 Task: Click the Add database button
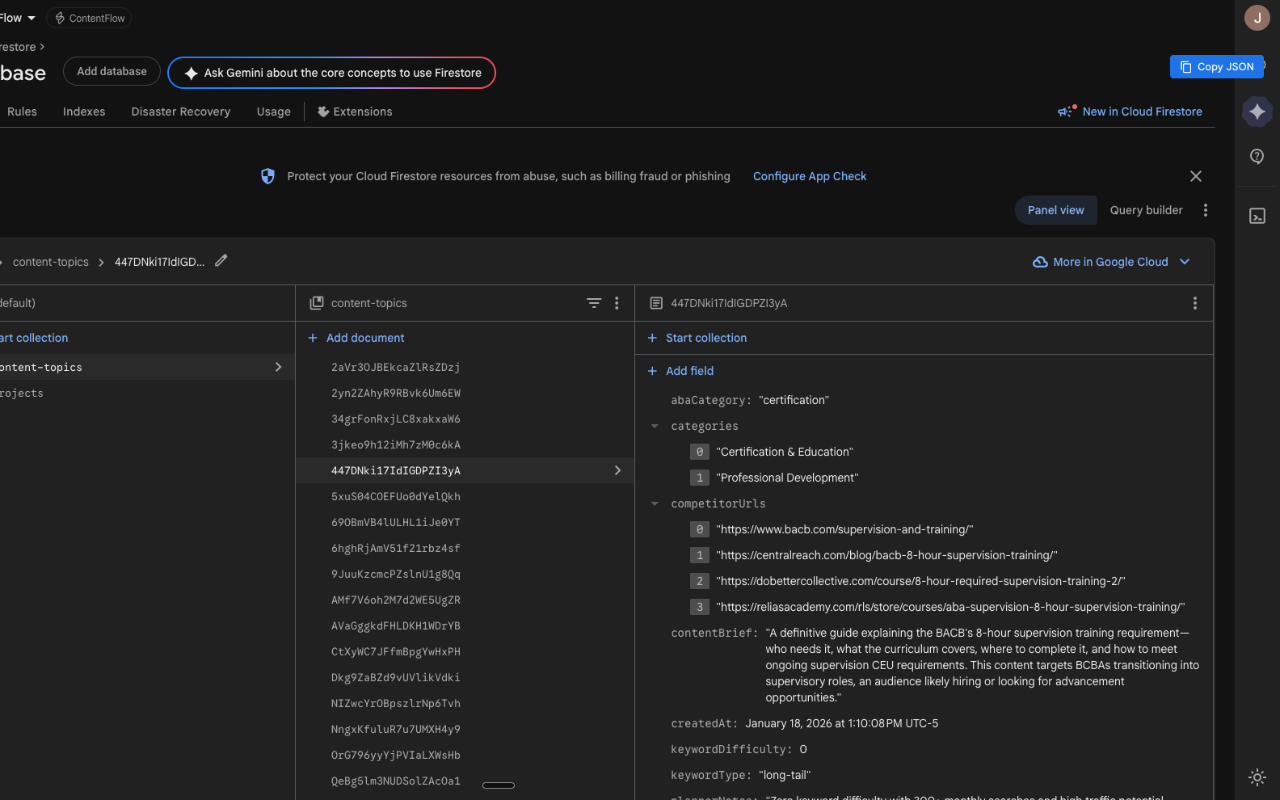pos(112,72)
